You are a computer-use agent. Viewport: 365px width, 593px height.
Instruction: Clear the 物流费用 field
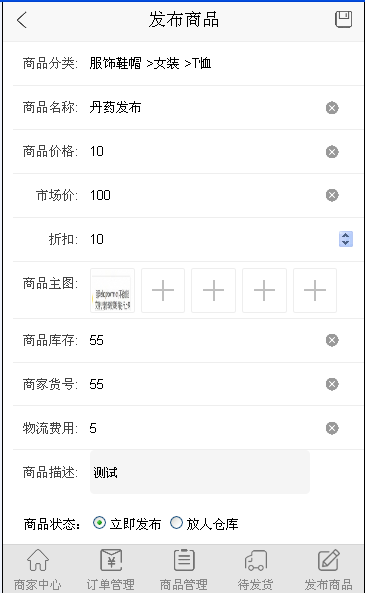[x=332, y=428]
